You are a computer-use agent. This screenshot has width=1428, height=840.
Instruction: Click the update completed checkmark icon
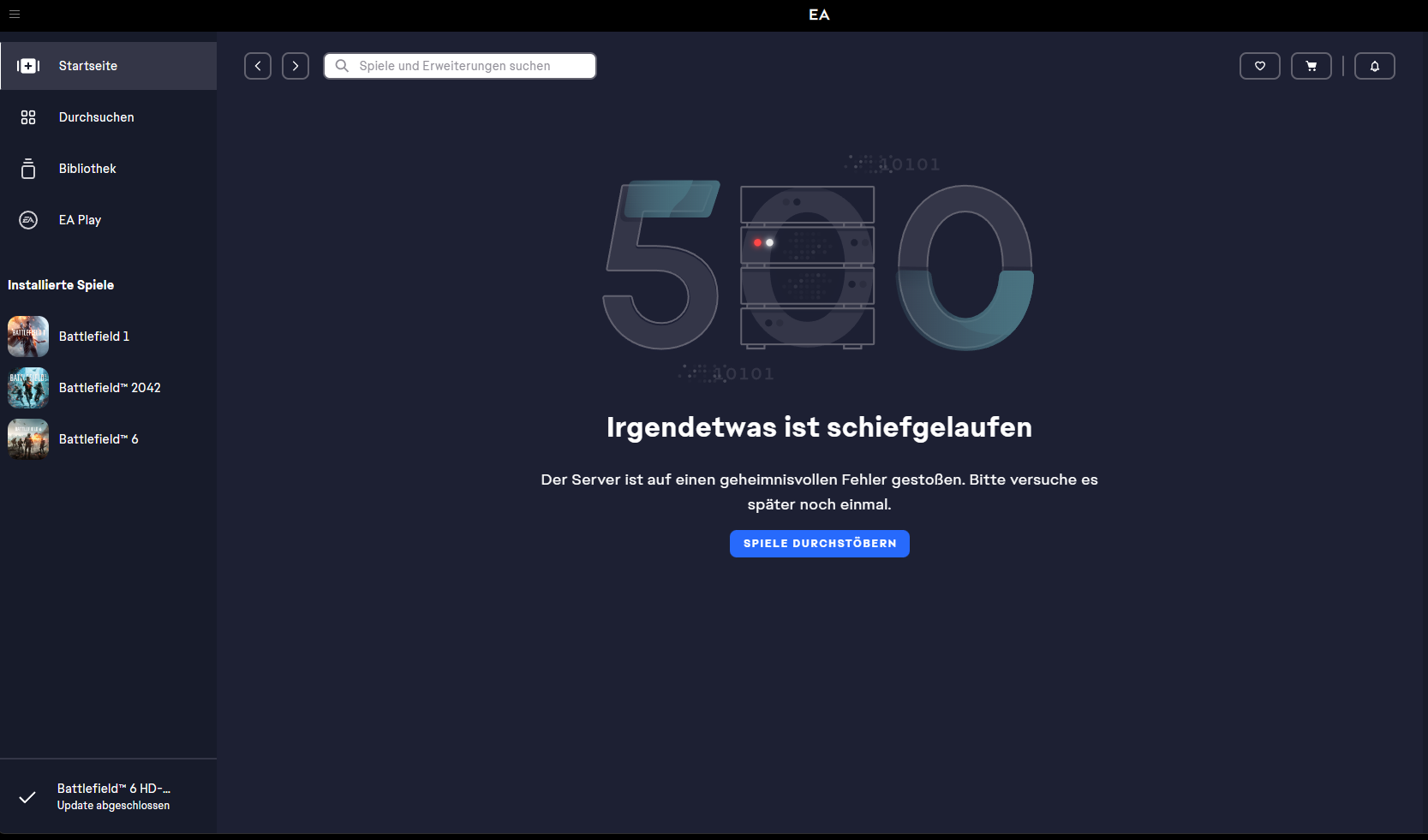[27, 797]
